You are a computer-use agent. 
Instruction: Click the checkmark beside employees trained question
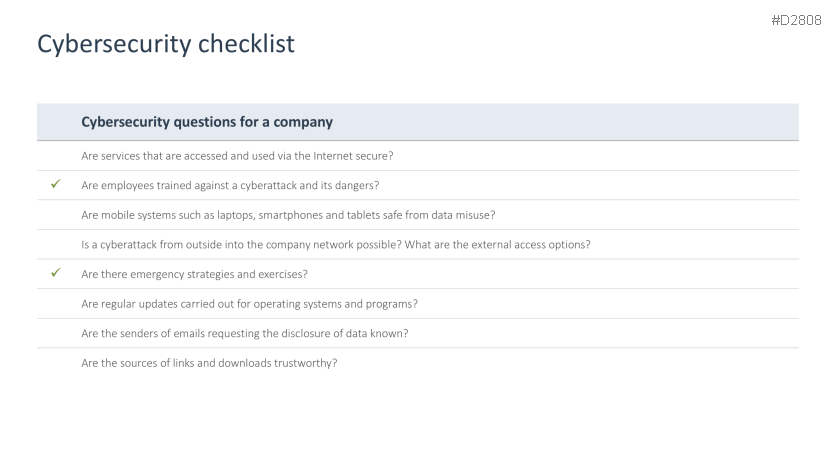[x=56, y=185]
